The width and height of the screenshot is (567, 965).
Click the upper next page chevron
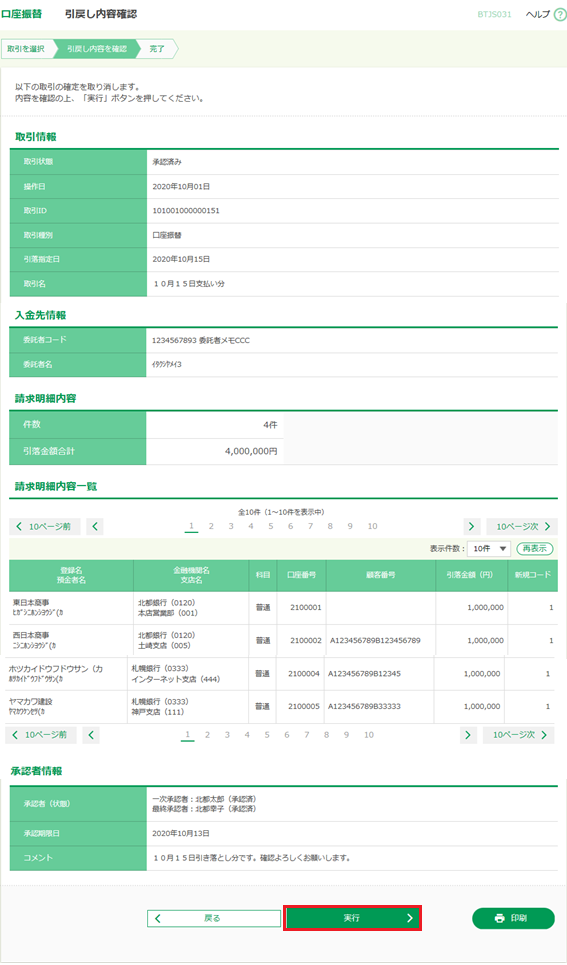coord(472,527)
